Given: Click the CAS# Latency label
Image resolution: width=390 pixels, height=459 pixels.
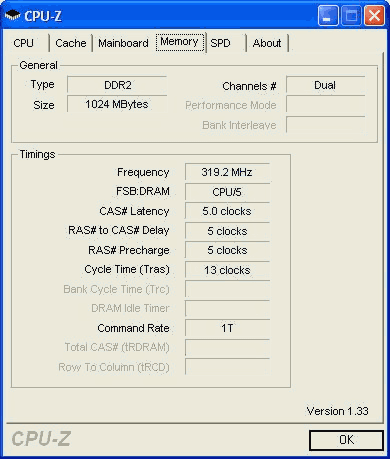Looking at the screenshot, I should (134, 211).
